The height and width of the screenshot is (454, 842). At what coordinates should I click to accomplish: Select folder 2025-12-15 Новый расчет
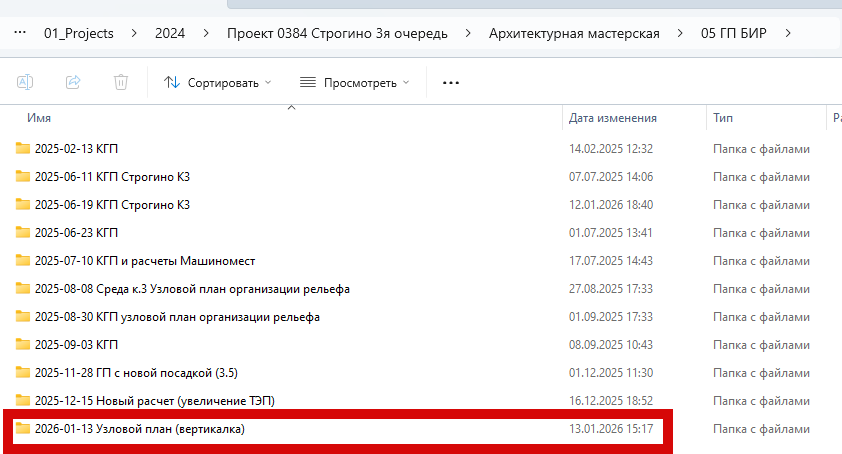(x=155, y=401)
